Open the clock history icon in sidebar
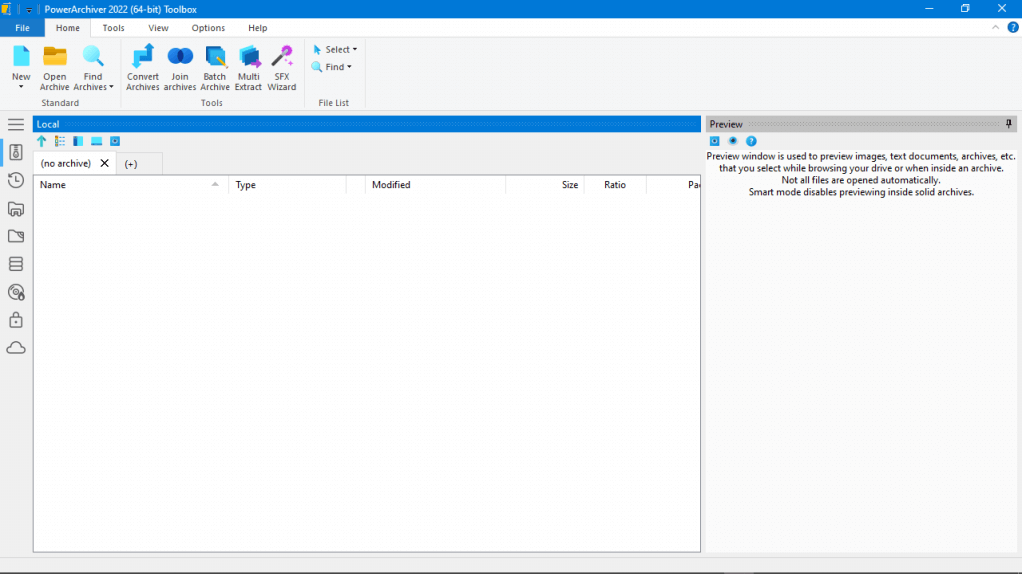 click(x=16, y=180)
